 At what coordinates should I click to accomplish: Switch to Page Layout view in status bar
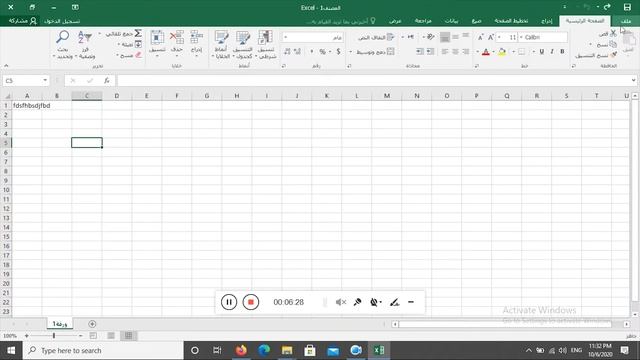coord(111,336)
